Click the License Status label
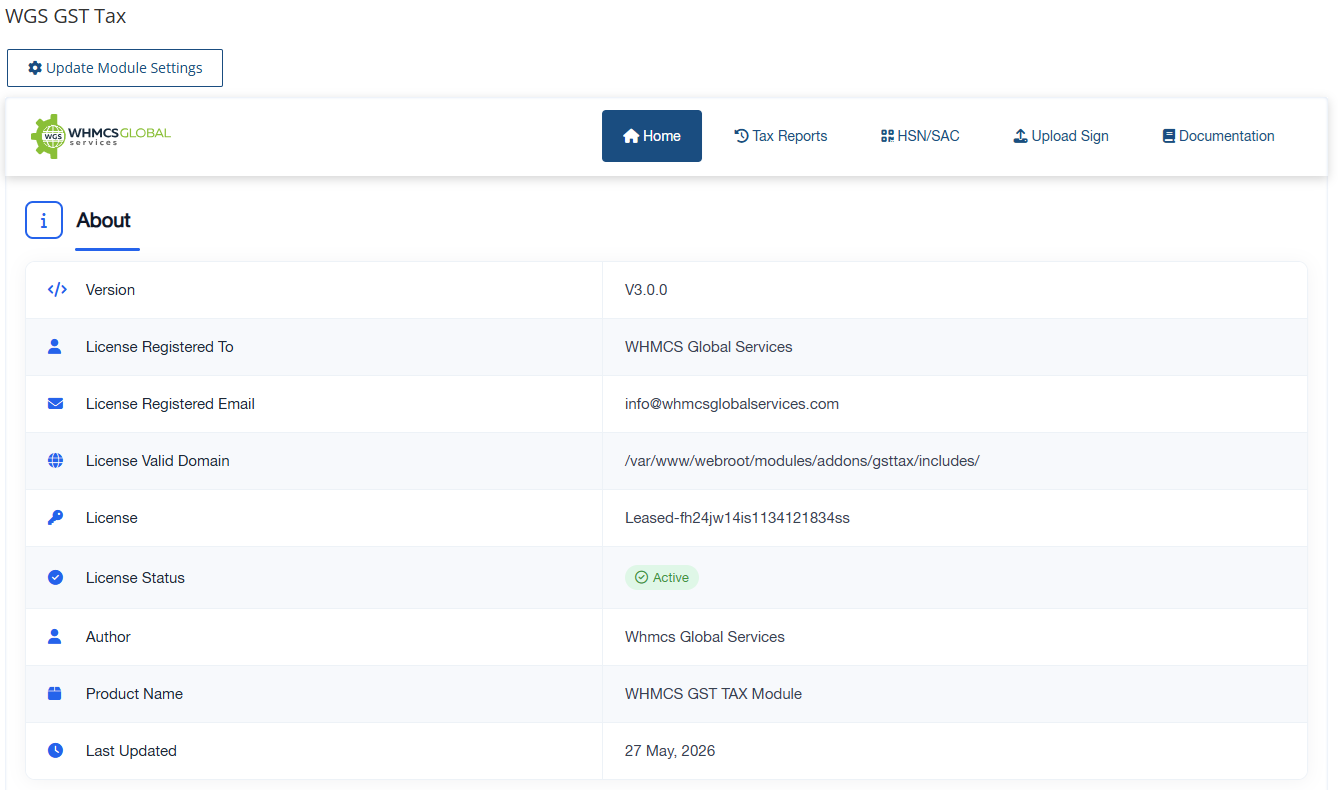1338x790 pixels. tap(135, 578)
